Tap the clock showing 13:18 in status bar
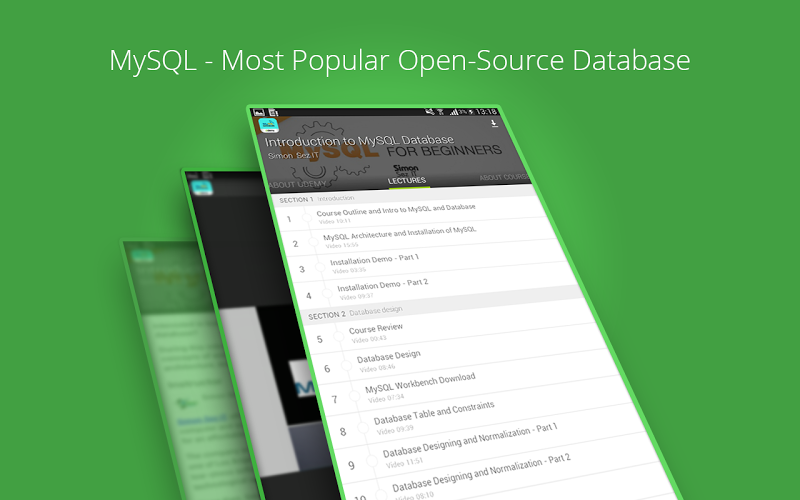 click(x=486, y=112)
